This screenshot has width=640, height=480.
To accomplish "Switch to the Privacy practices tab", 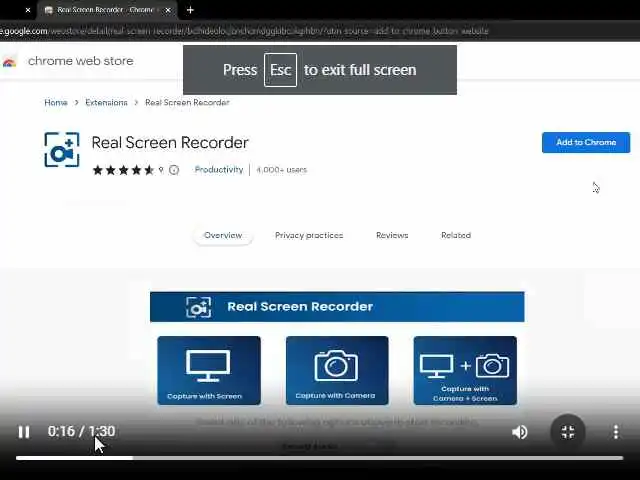I will click(x=309, y=236).
